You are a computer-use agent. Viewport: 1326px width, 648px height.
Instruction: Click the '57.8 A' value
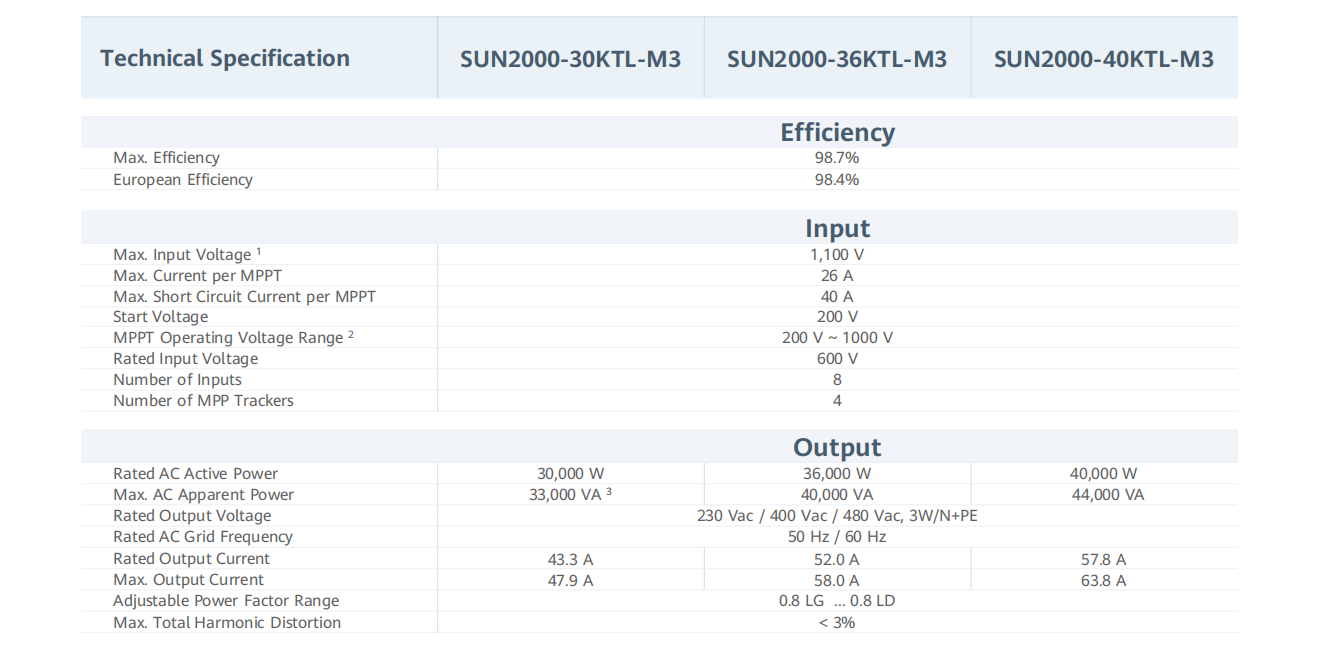coord(1104,559)
